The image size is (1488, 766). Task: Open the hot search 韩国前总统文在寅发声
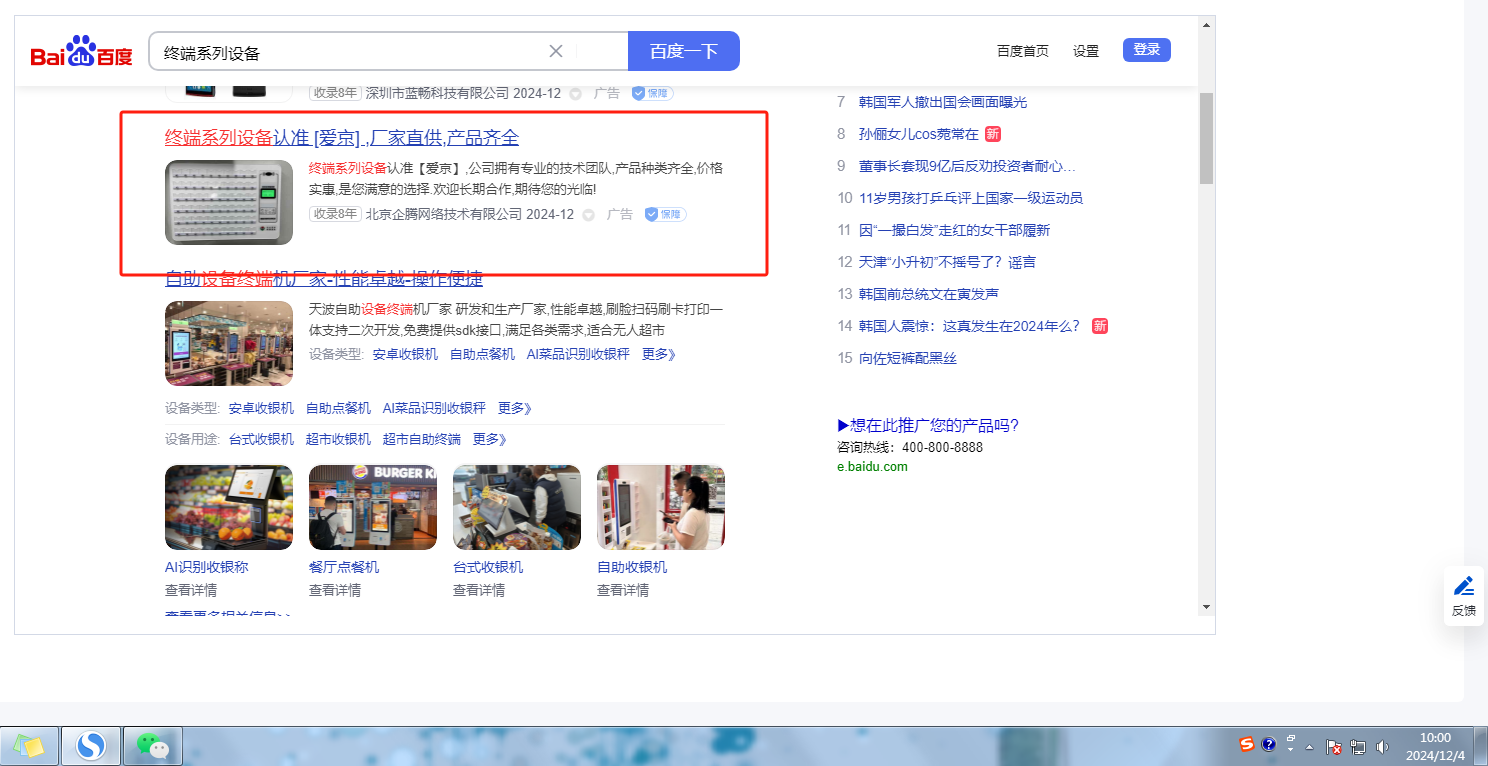click(x=929, y=294)
